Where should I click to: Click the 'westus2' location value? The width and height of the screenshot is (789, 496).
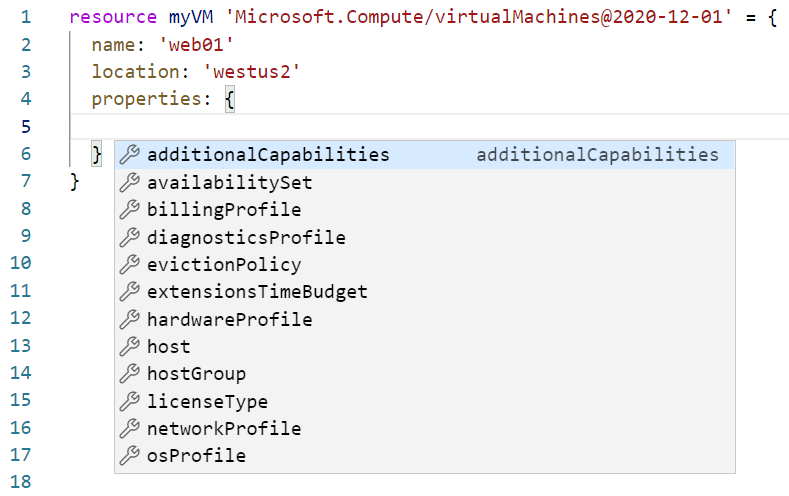point(251,72)
